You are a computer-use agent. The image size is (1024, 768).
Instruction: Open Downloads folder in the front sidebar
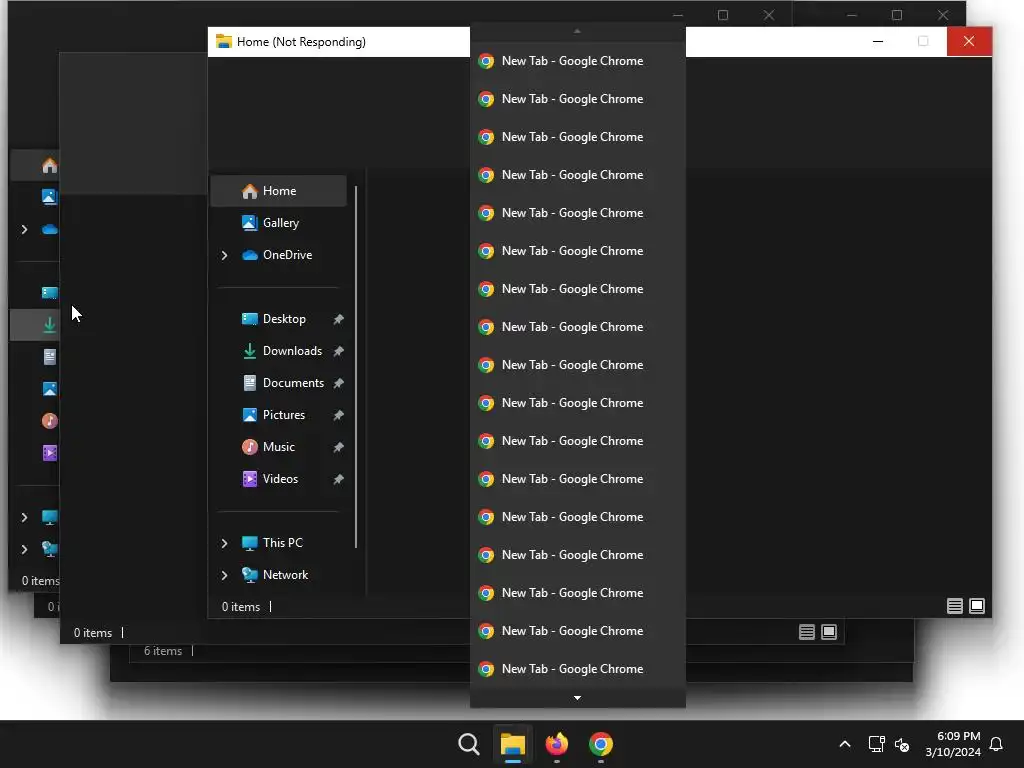278,351
